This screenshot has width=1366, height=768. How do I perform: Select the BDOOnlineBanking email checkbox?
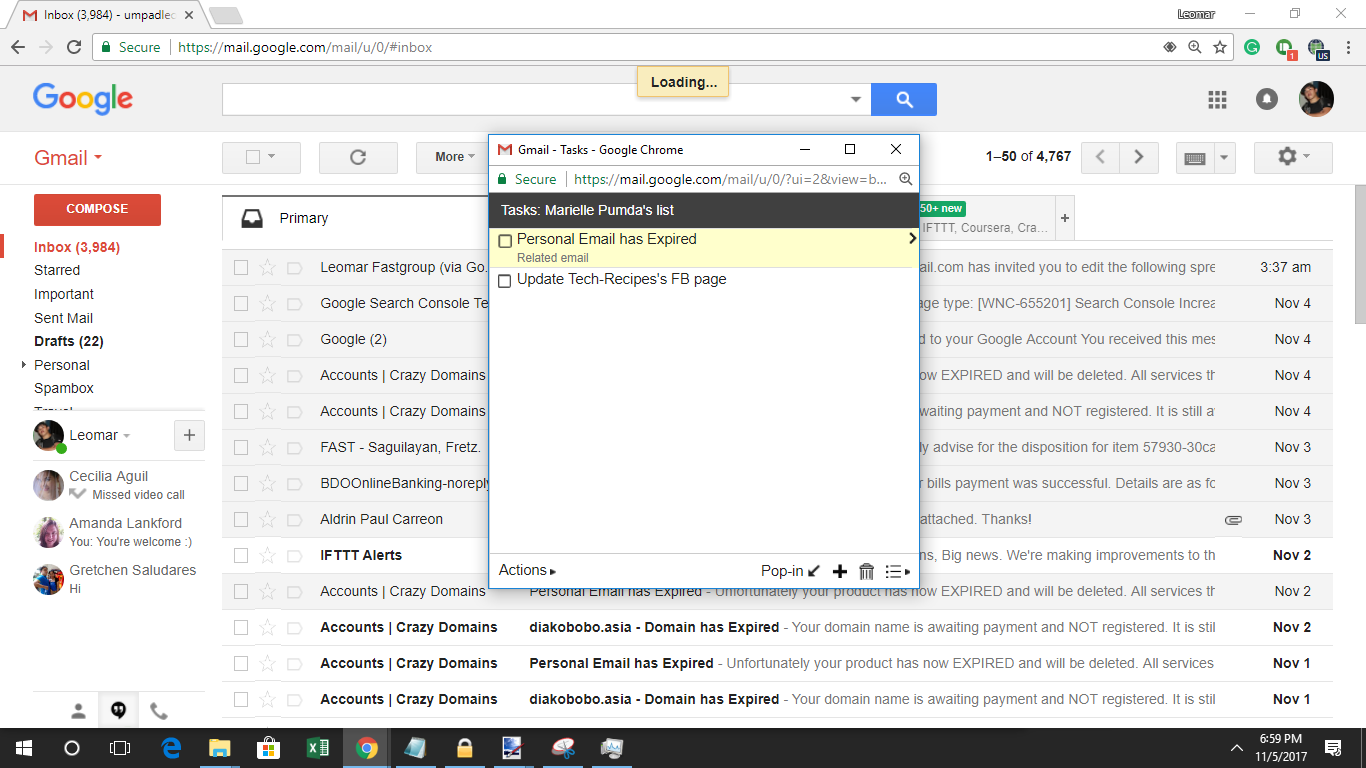241,483
